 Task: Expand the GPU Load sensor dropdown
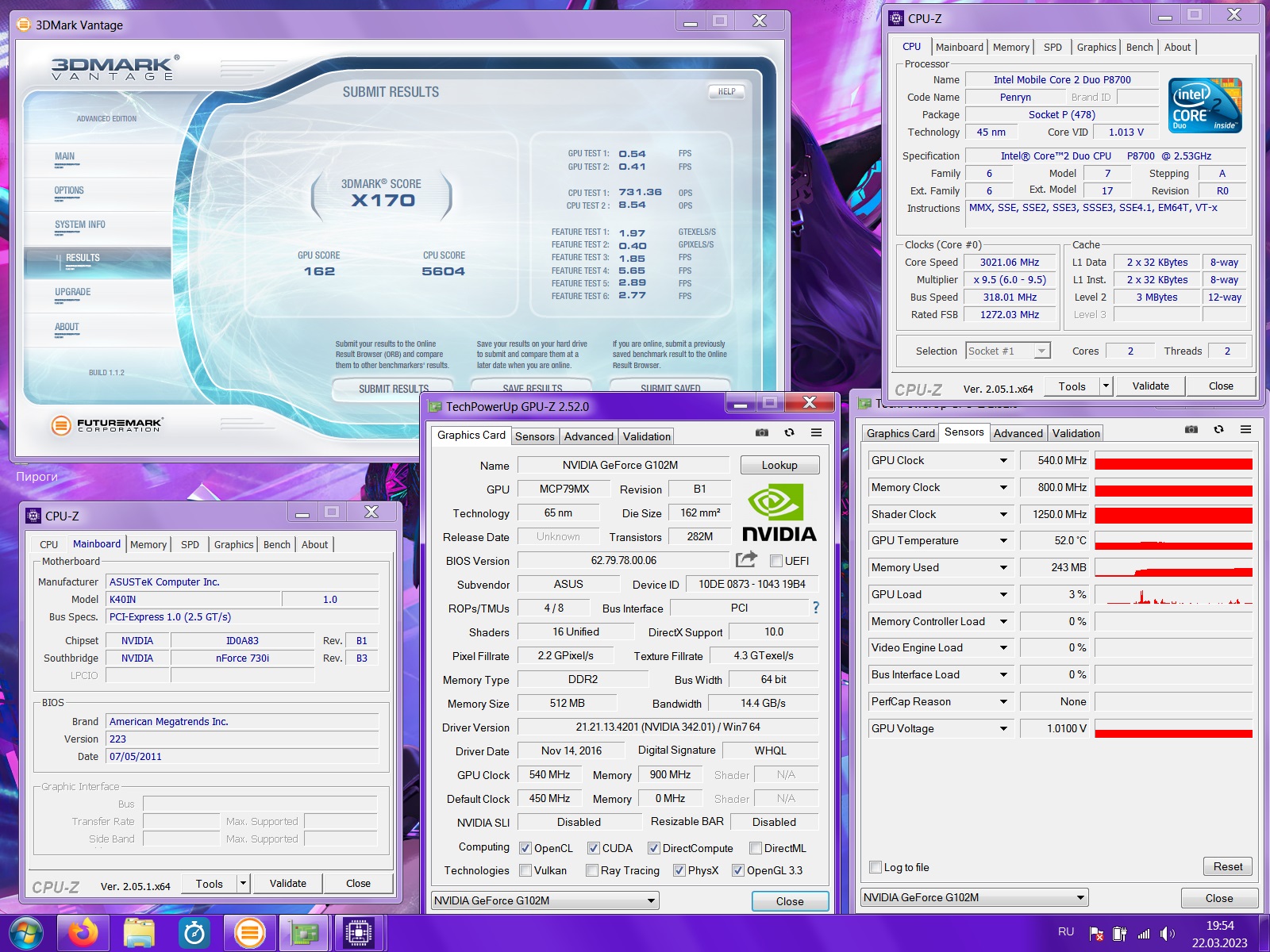(1003, 594)
